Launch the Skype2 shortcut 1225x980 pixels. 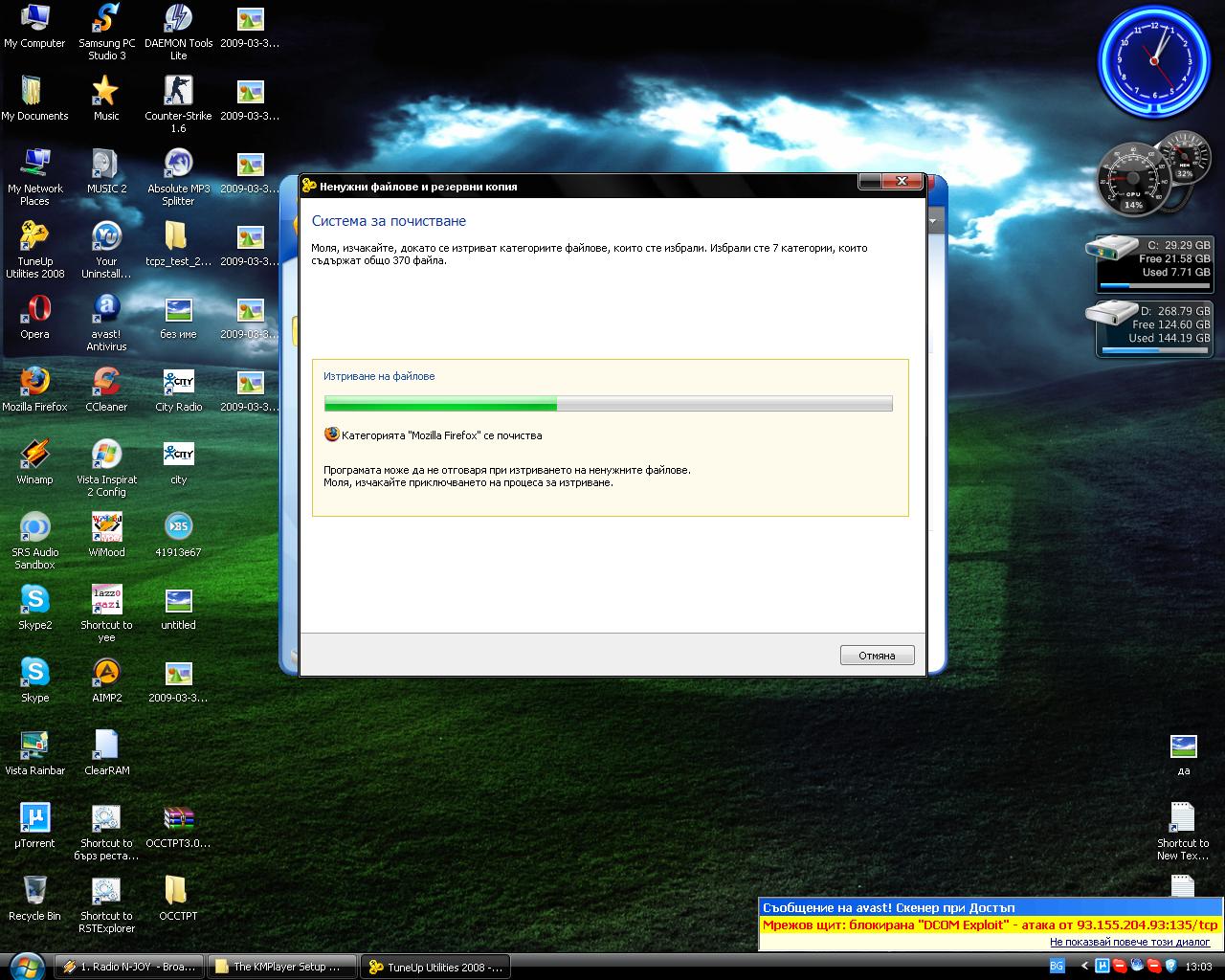[x=34, y=609]
